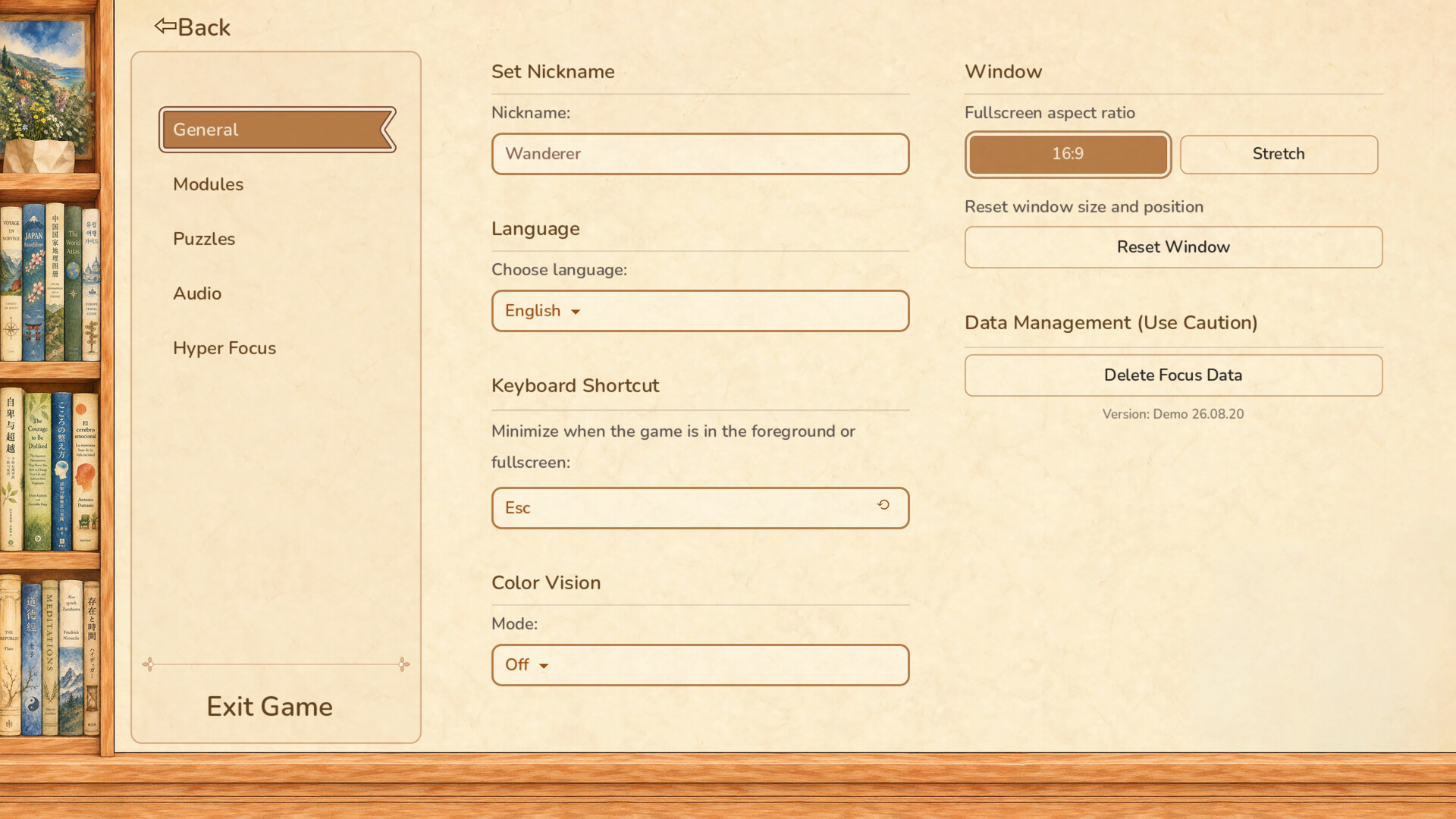Open the Puzzles settings tab

204,239
